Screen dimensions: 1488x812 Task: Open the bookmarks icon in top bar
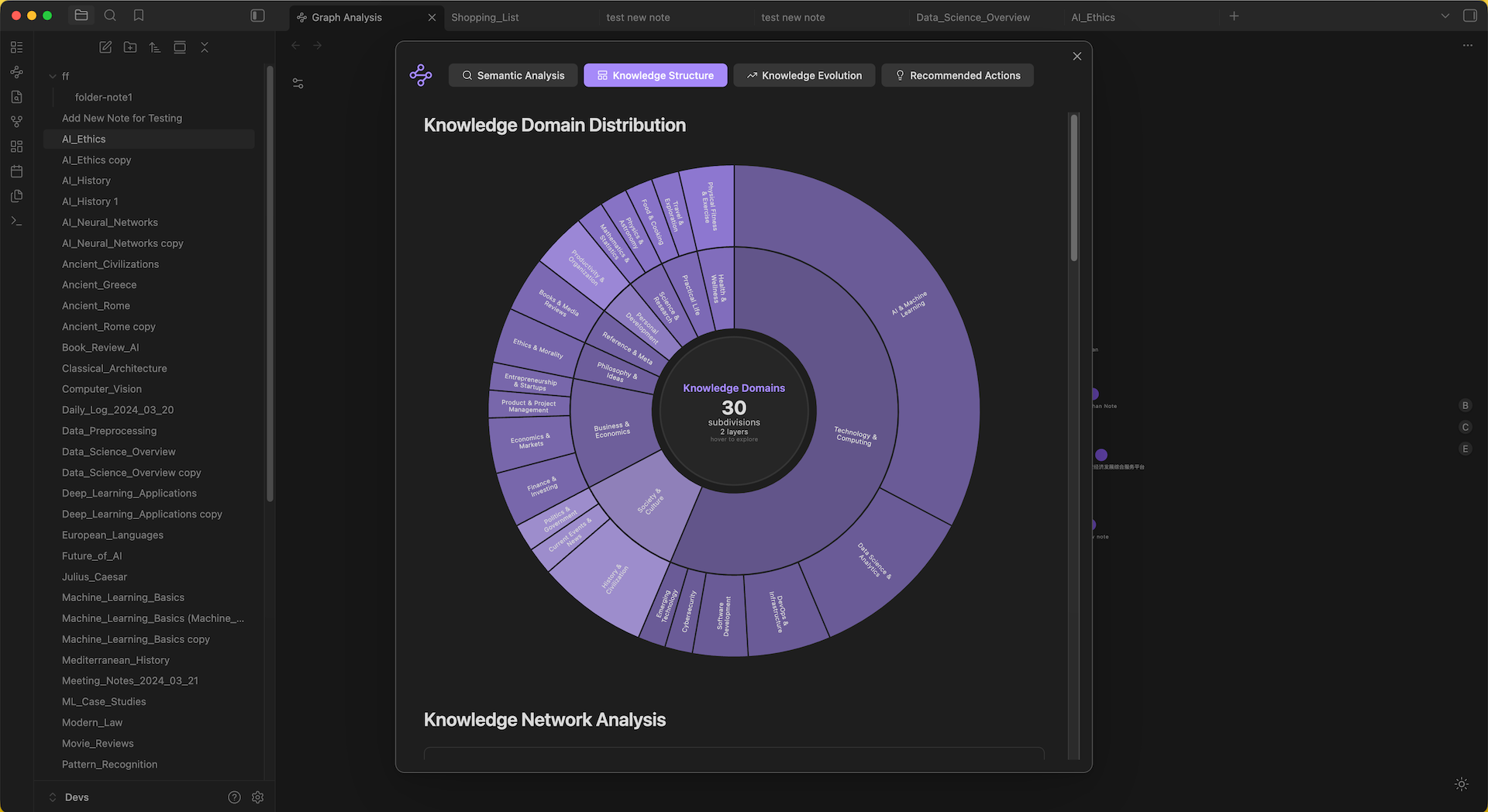(139, 15)
